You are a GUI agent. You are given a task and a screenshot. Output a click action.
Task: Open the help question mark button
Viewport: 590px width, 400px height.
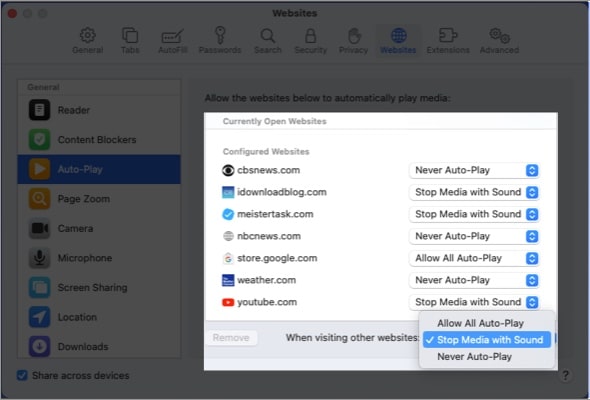click(x=565, y=375)
